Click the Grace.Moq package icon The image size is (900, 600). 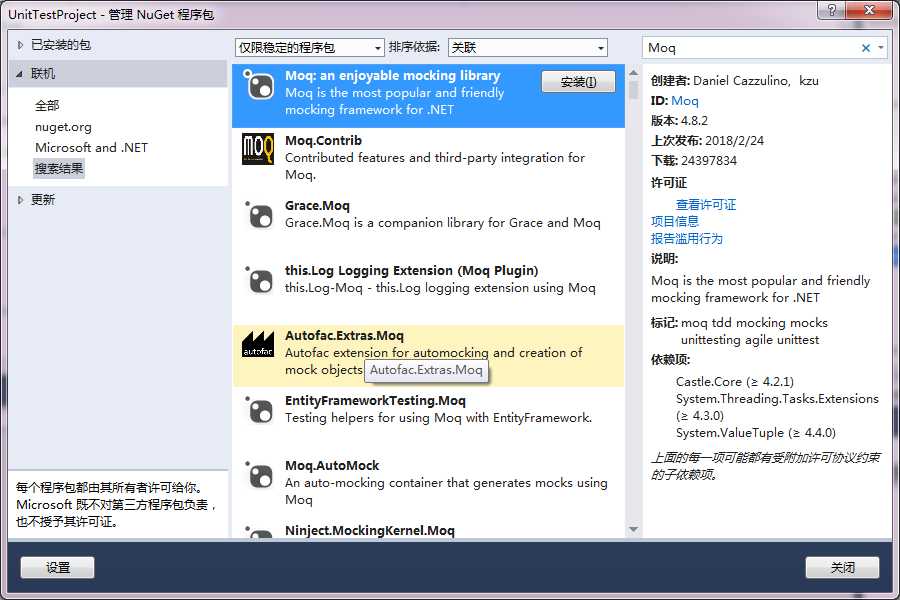[x=258, y=216]
